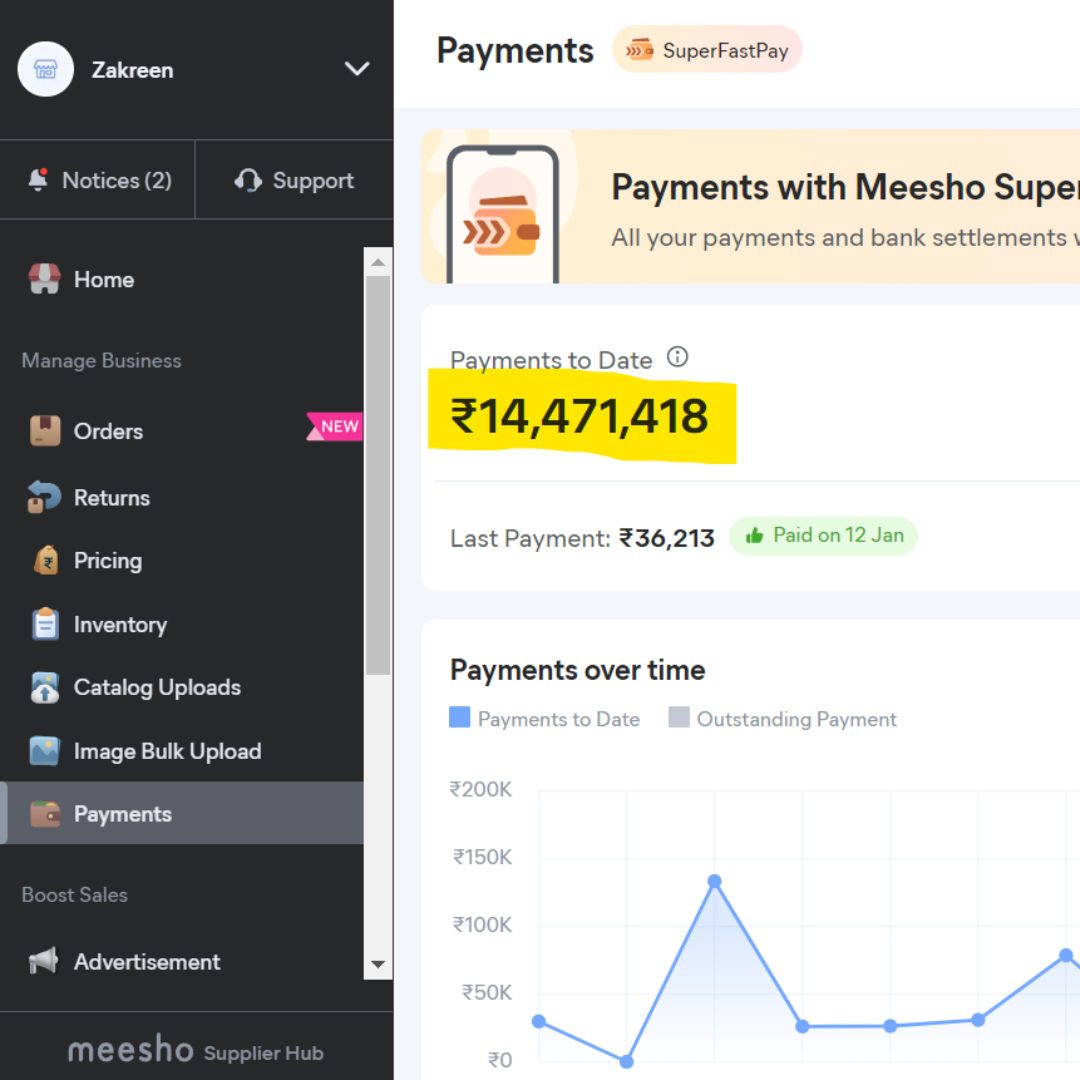Click the Returns arrow icon
This screenshot has height=1080, width=1080.
pyautogui.click(x=45, y=497)
